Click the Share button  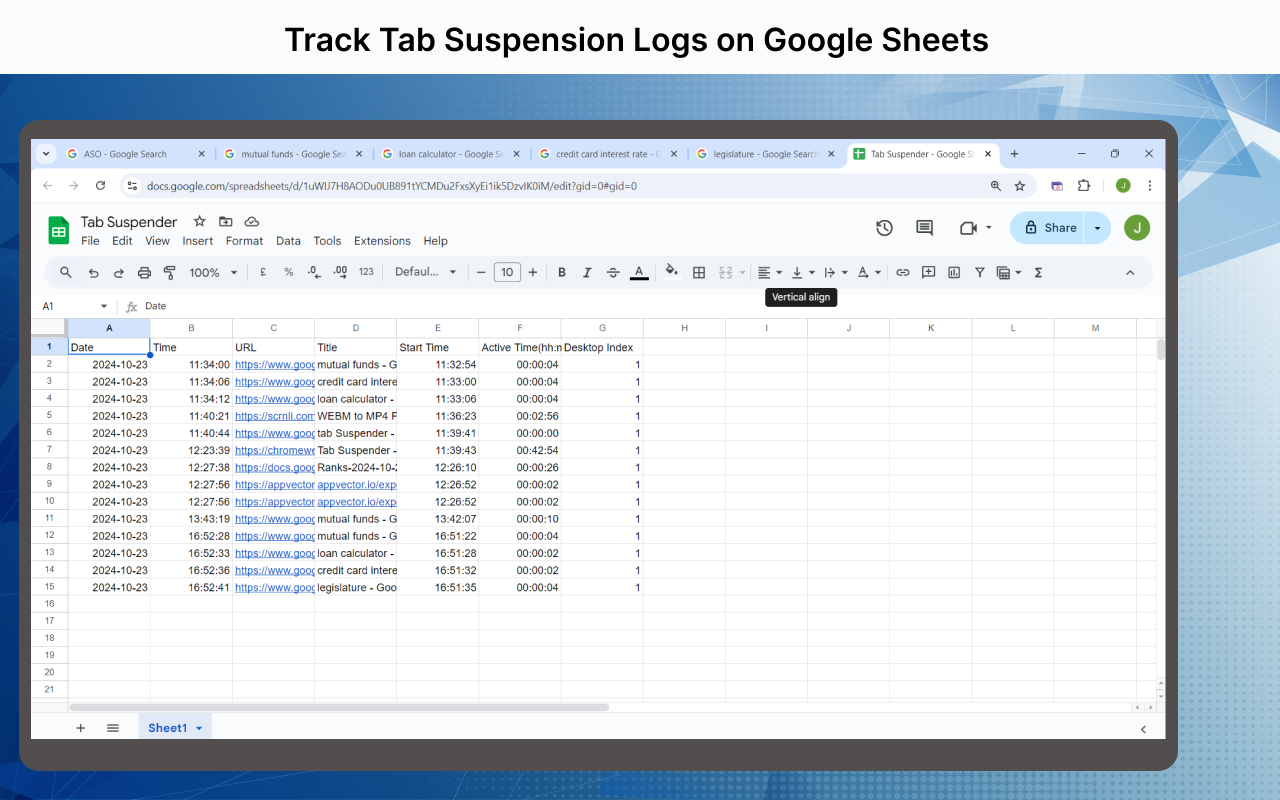click(x=1048, y=228)
